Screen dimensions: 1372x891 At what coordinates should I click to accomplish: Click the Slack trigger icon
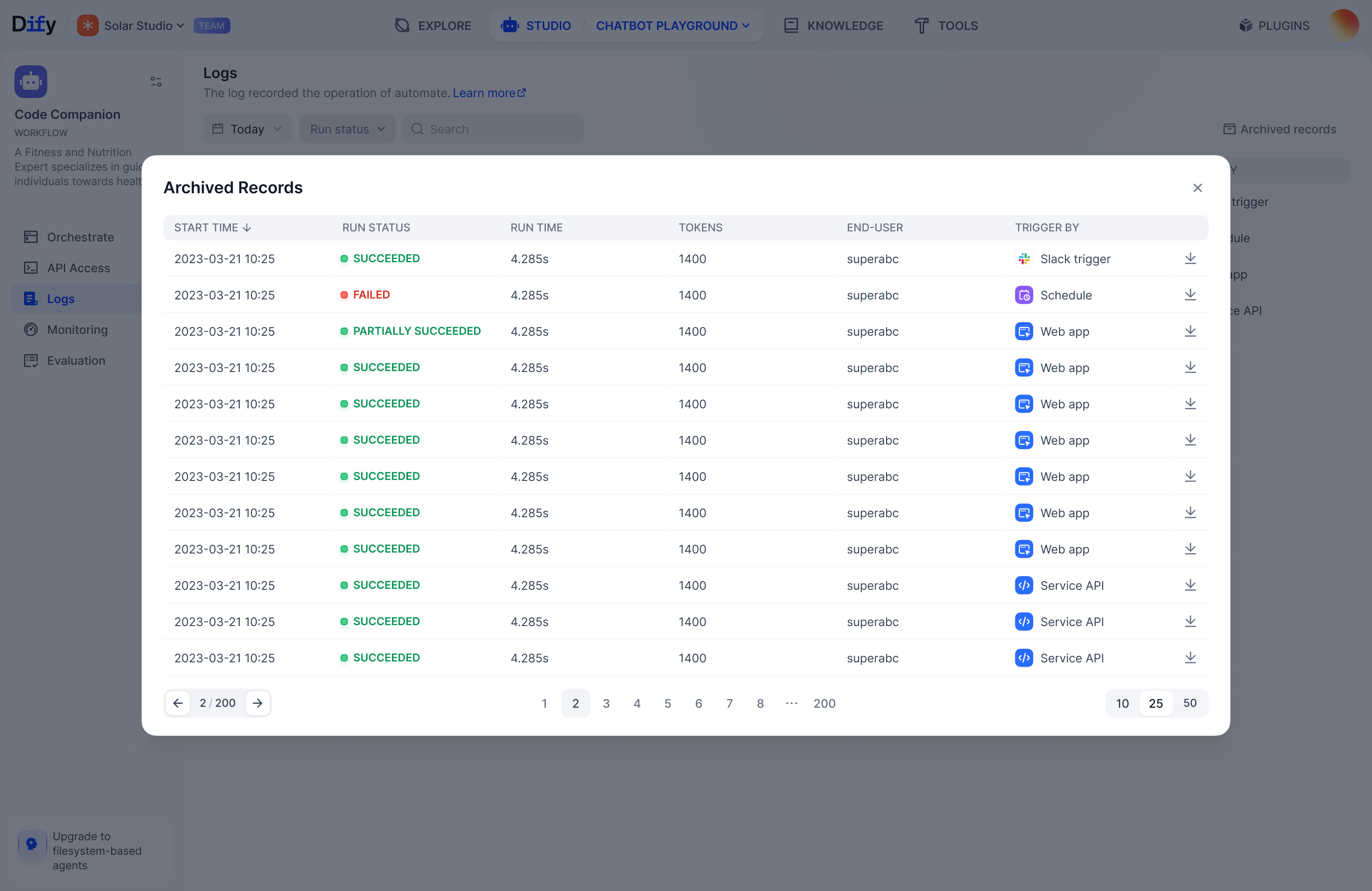click(1024, 259)
